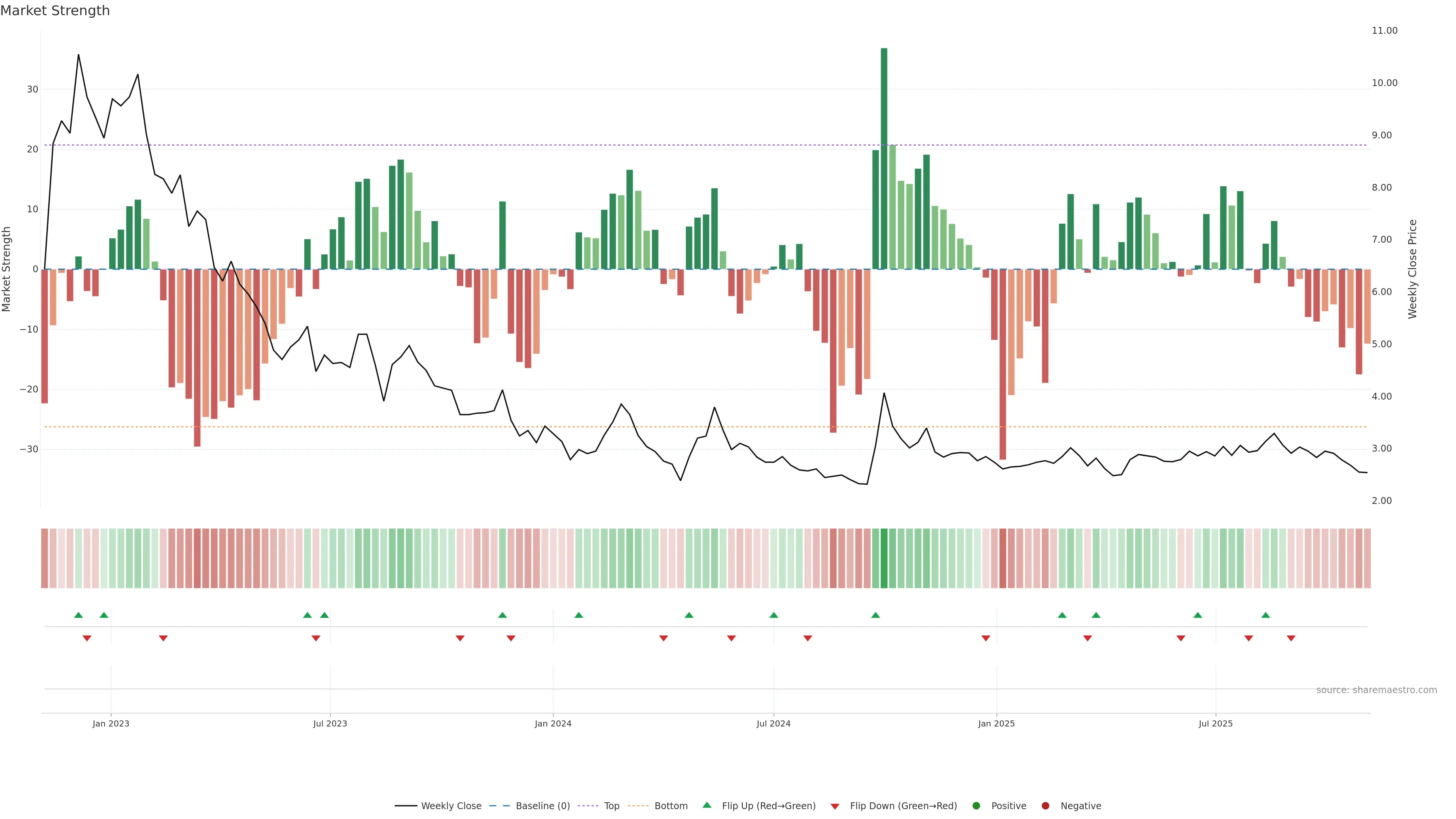The height and width of the screenshot is (819, 1456).
Task: Click the Weekly Close Price axis title
Action: [x=1412, y=269]
